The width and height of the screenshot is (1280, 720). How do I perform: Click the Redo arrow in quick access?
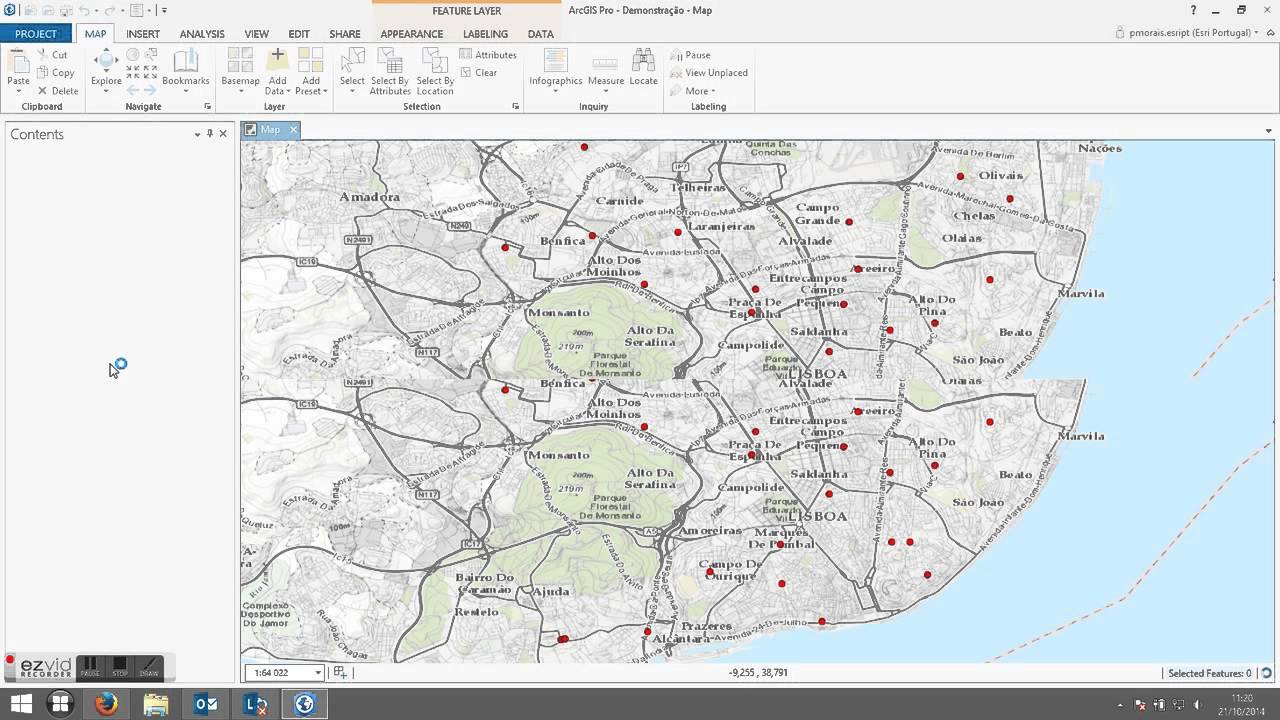110,10
